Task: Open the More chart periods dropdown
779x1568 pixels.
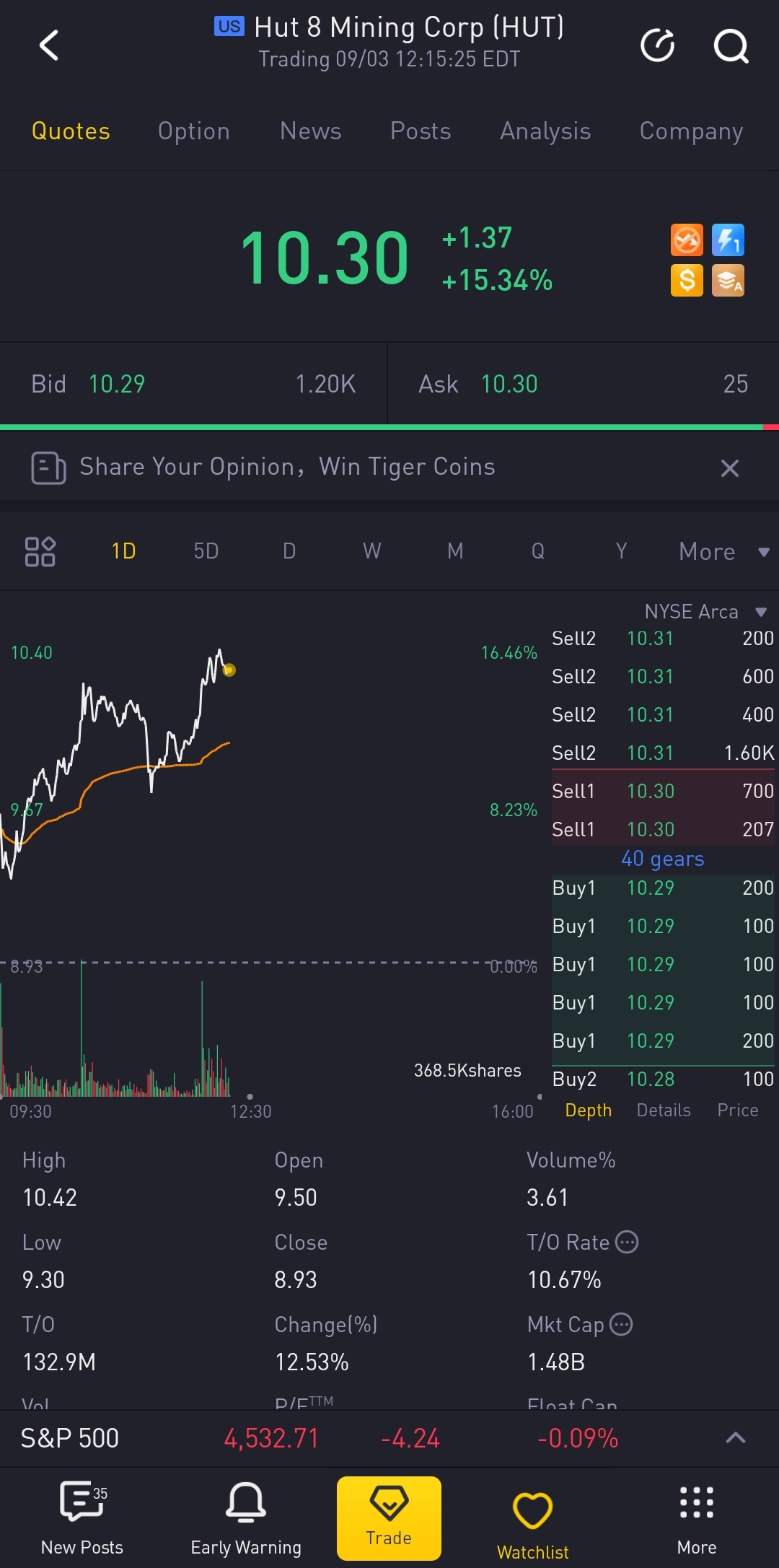Action: coord(724,552)
